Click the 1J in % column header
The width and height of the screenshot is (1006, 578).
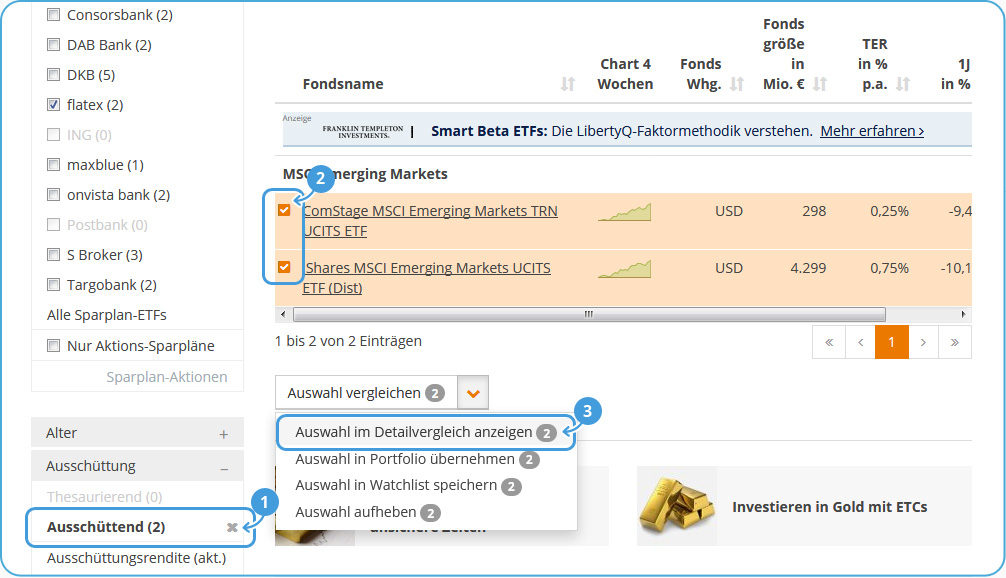955,74
